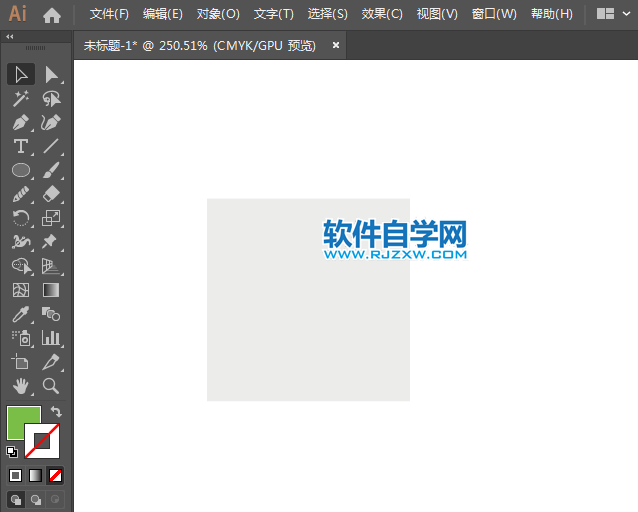Close the 未标题-1 document tab
Screen dimensions: 638x512
pyautogui.click(x=336, y=45)
